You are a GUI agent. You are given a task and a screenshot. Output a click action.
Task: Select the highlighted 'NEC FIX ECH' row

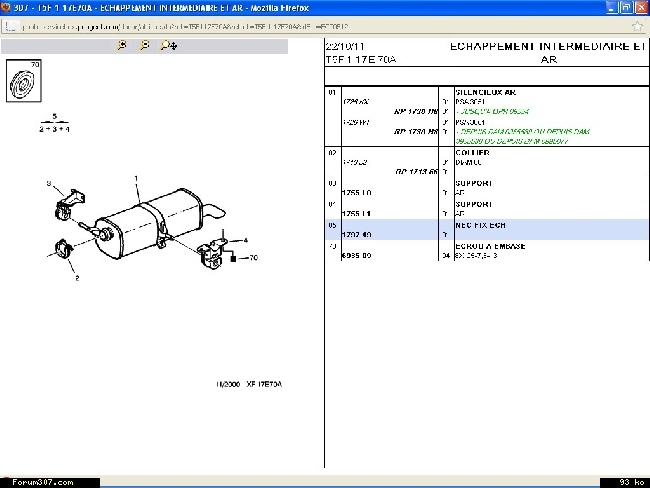pyautogui.click(x=487, y=230)
